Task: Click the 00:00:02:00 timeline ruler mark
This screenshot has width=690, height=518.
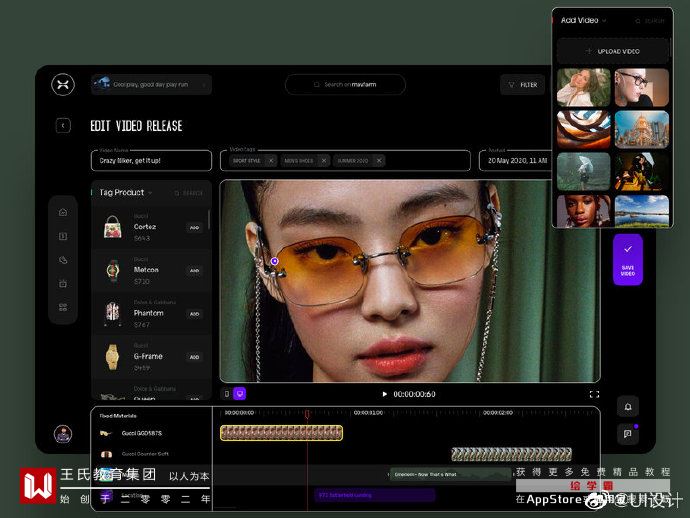Action: [498, 413]
